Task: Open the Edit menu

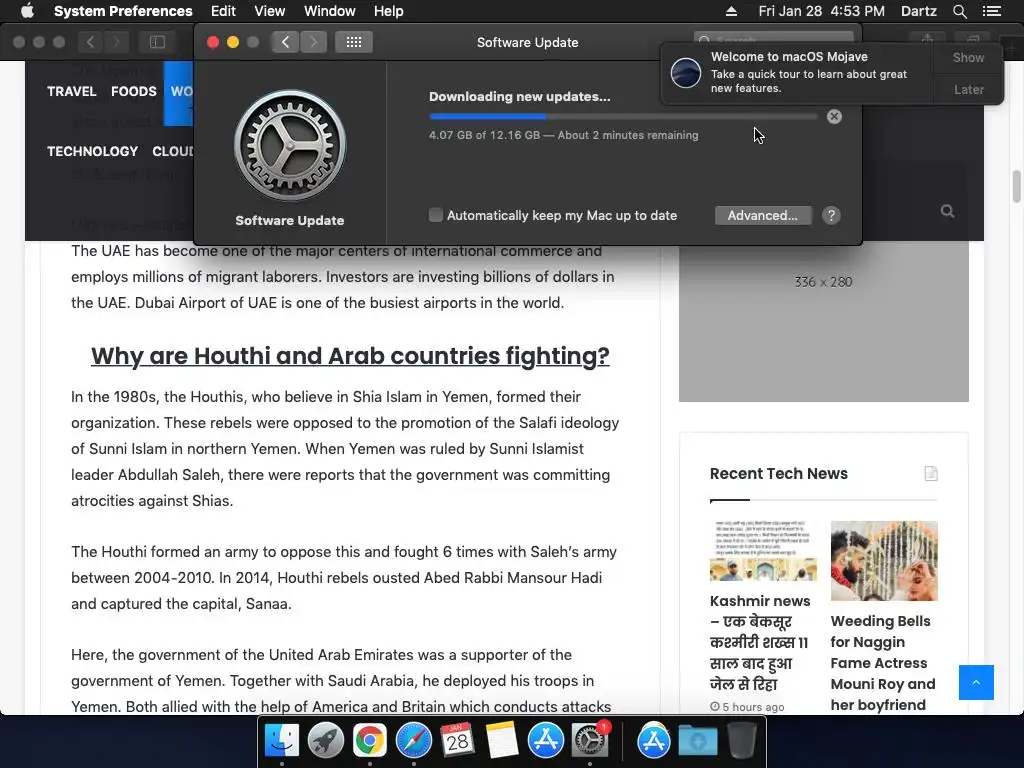Action: pos(223,11)
